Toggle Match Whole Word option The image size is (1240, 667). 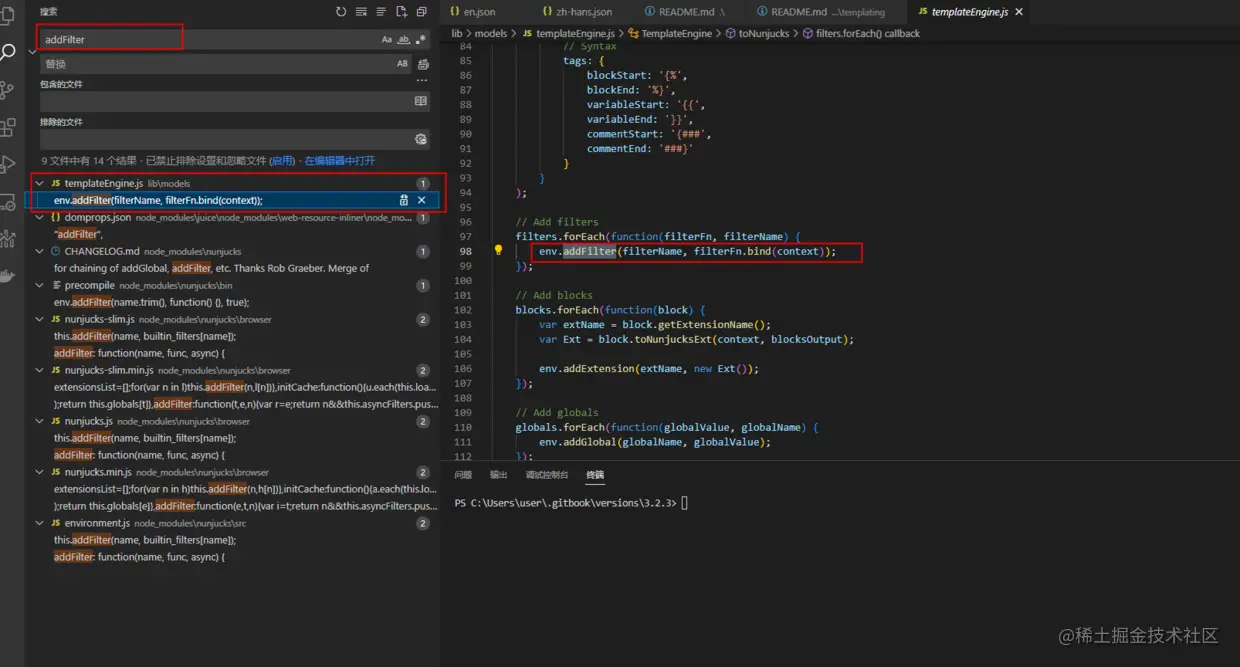click(403, 40)
